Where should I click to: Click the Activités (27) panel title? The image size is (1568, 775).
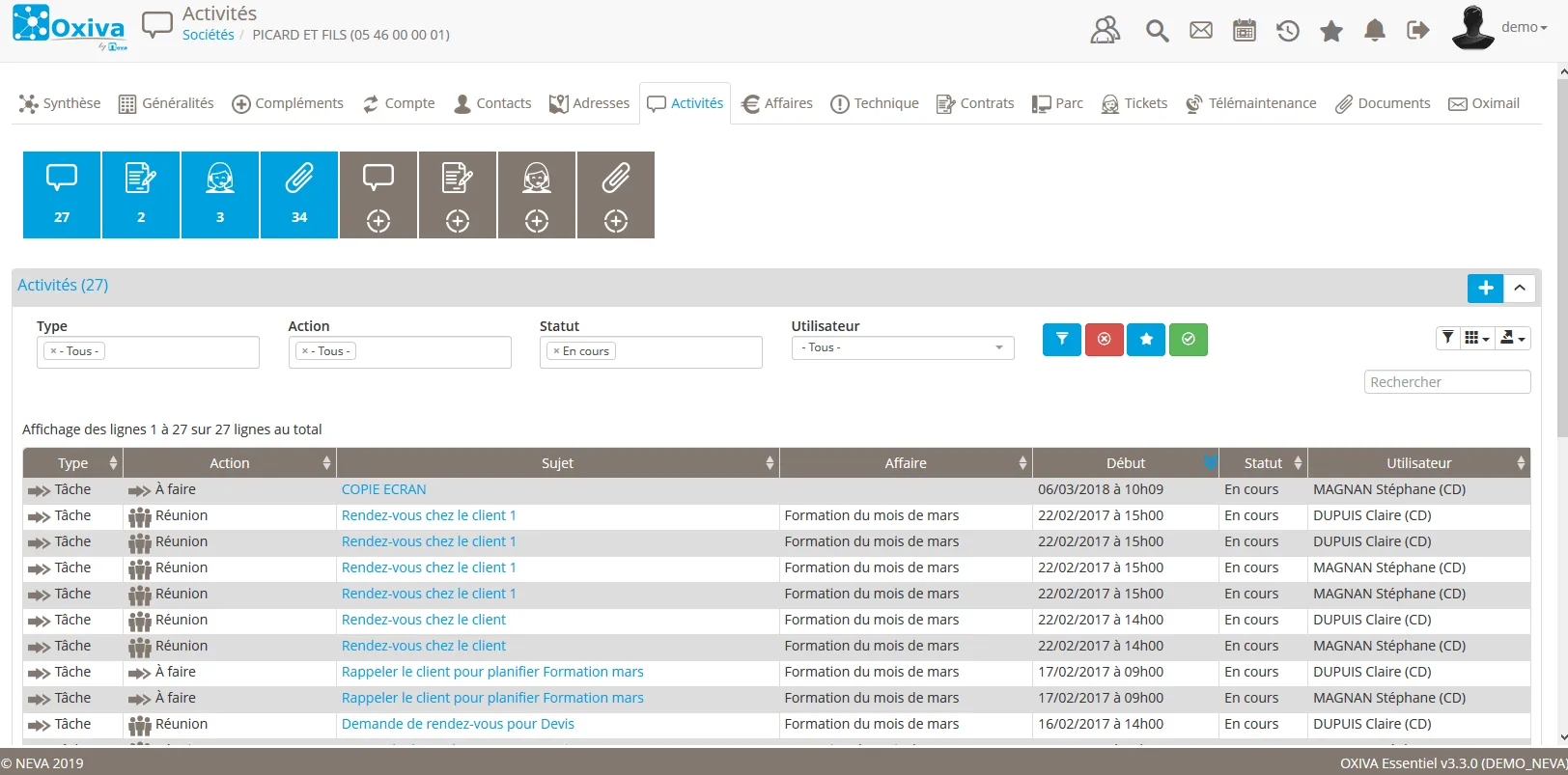point(63,285)
